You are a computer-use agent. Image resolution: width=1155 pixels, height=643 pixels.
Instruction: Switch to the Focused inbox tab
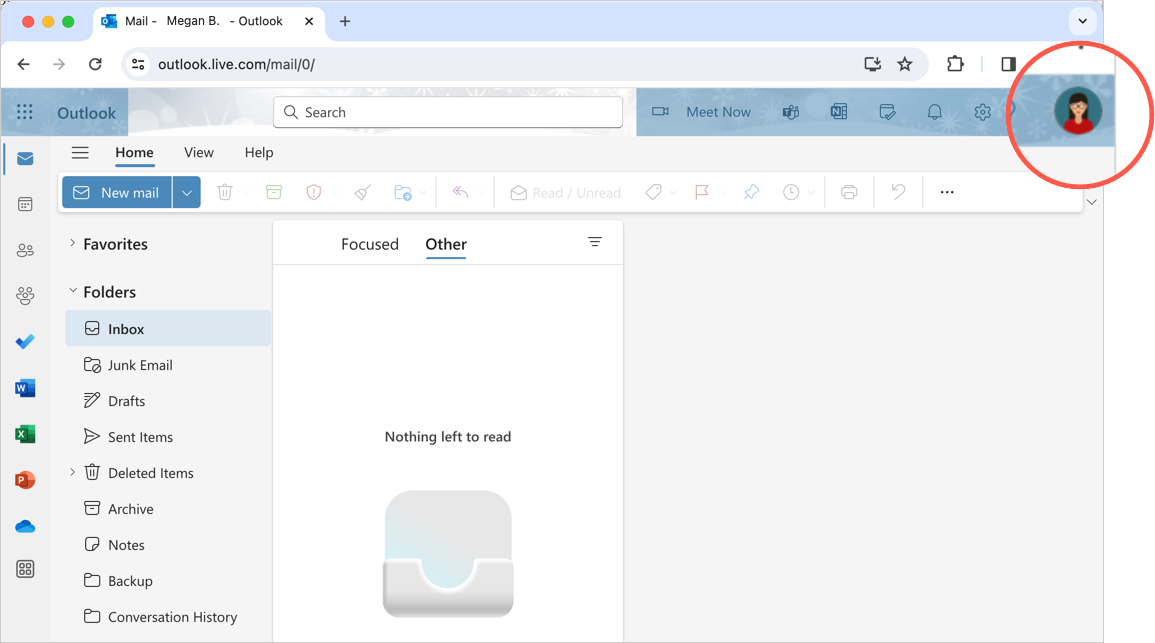pos(370,243)
